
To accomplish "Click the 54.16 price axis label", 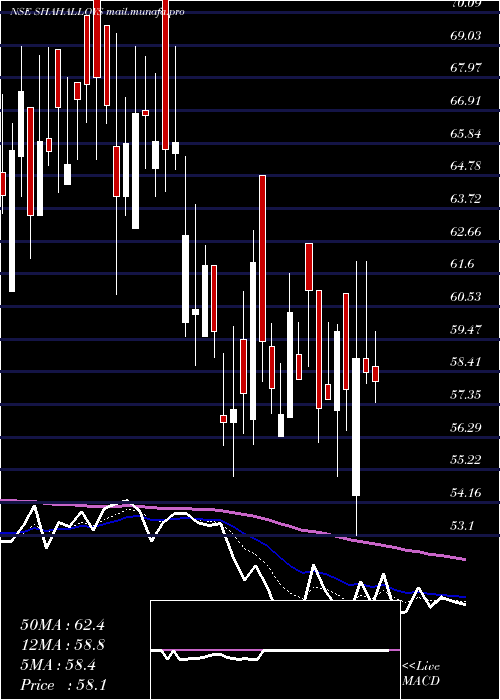I will (466, 493).
